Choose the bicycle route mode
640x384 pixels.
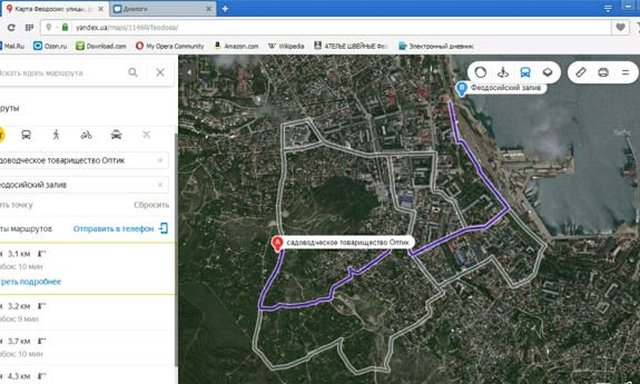pos(86,134)
